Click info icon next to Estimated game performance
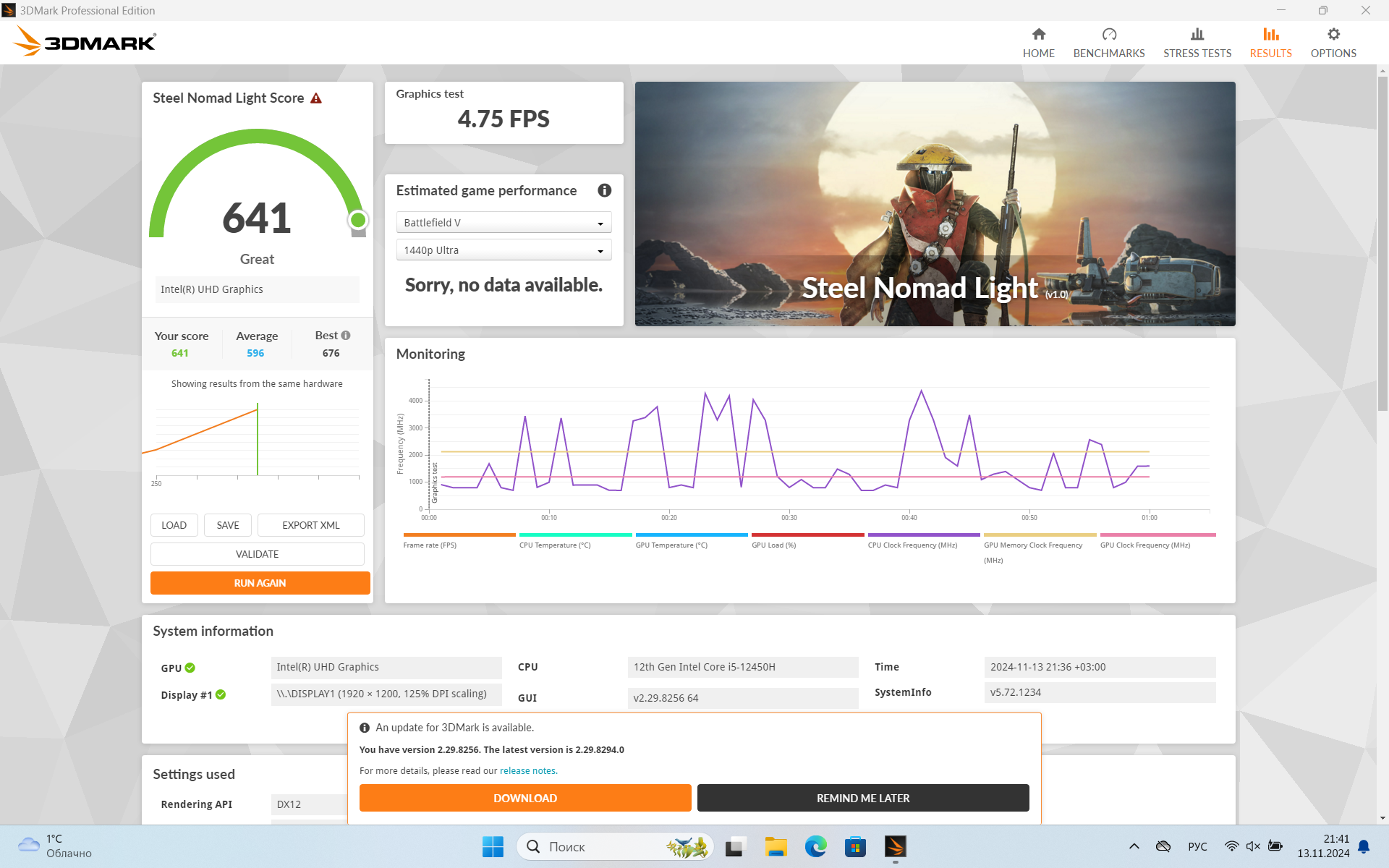The width and height of the screenshot is (1389, 868). (604, 190)
